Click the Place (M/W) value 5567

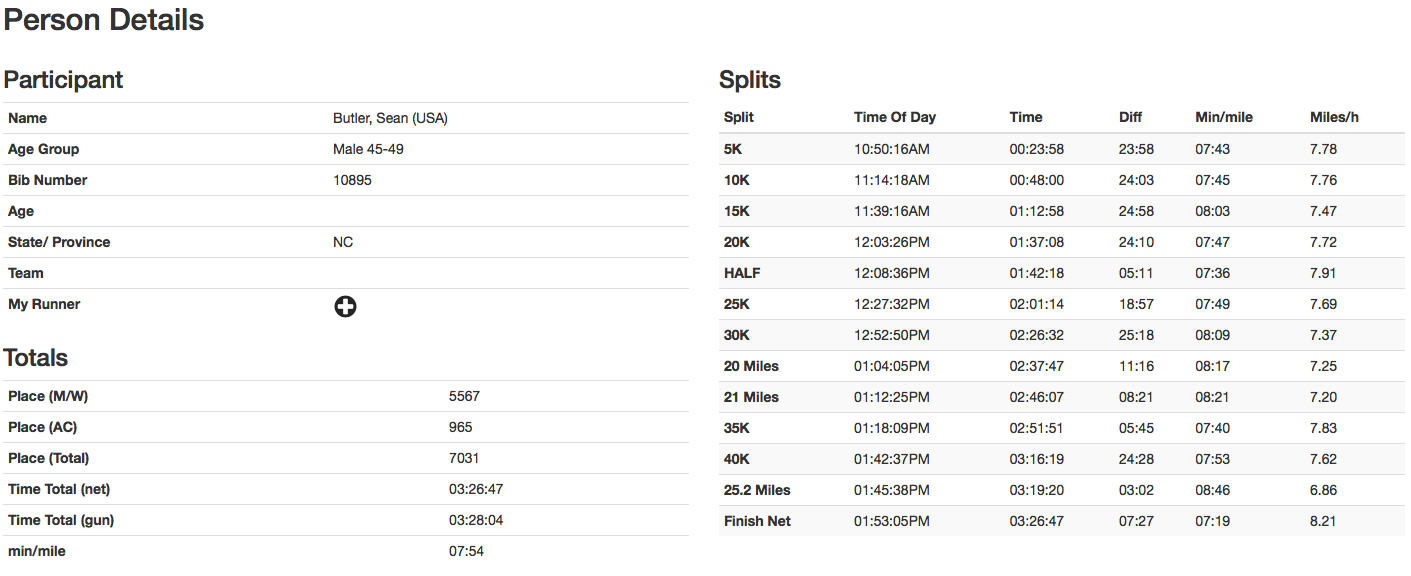464,396
